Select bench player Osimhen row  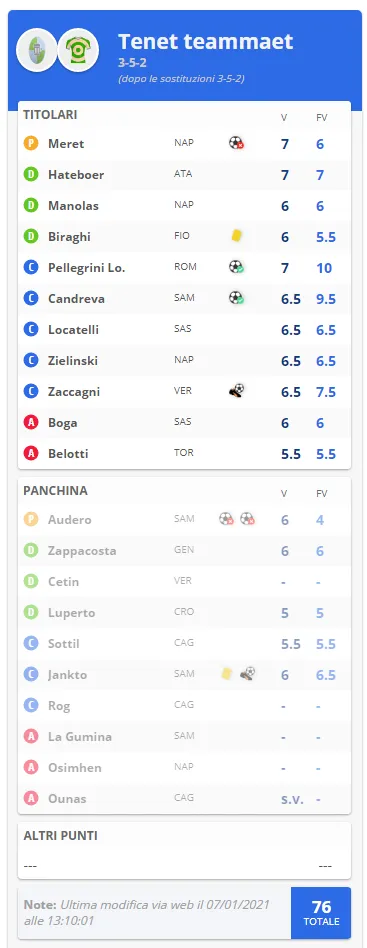tap(184, 768)
